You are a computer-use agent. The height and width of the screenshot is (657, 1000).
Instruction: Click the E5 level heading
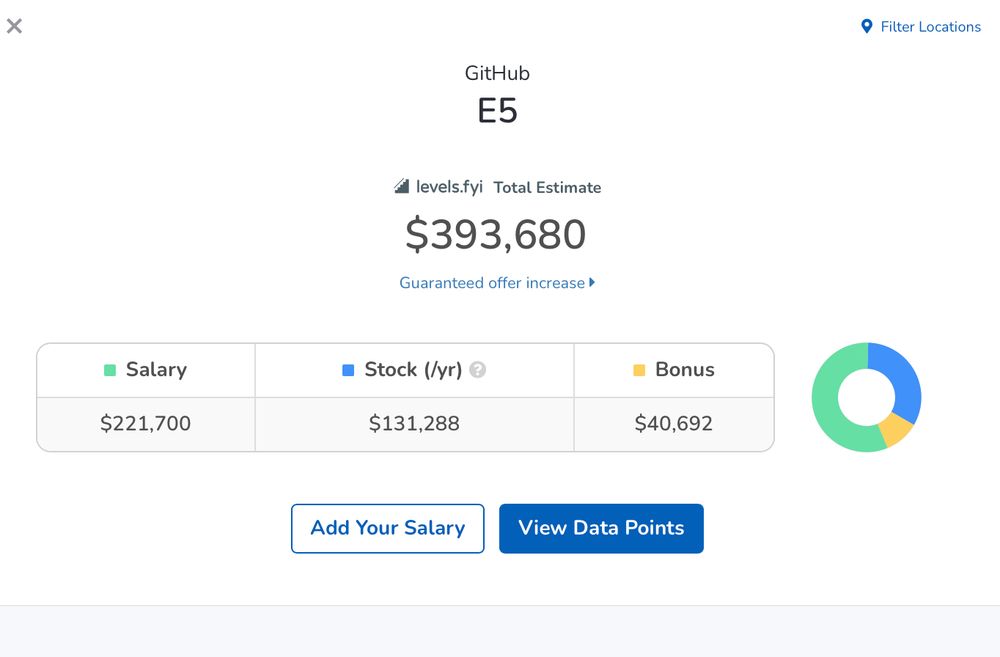(497, 111)
